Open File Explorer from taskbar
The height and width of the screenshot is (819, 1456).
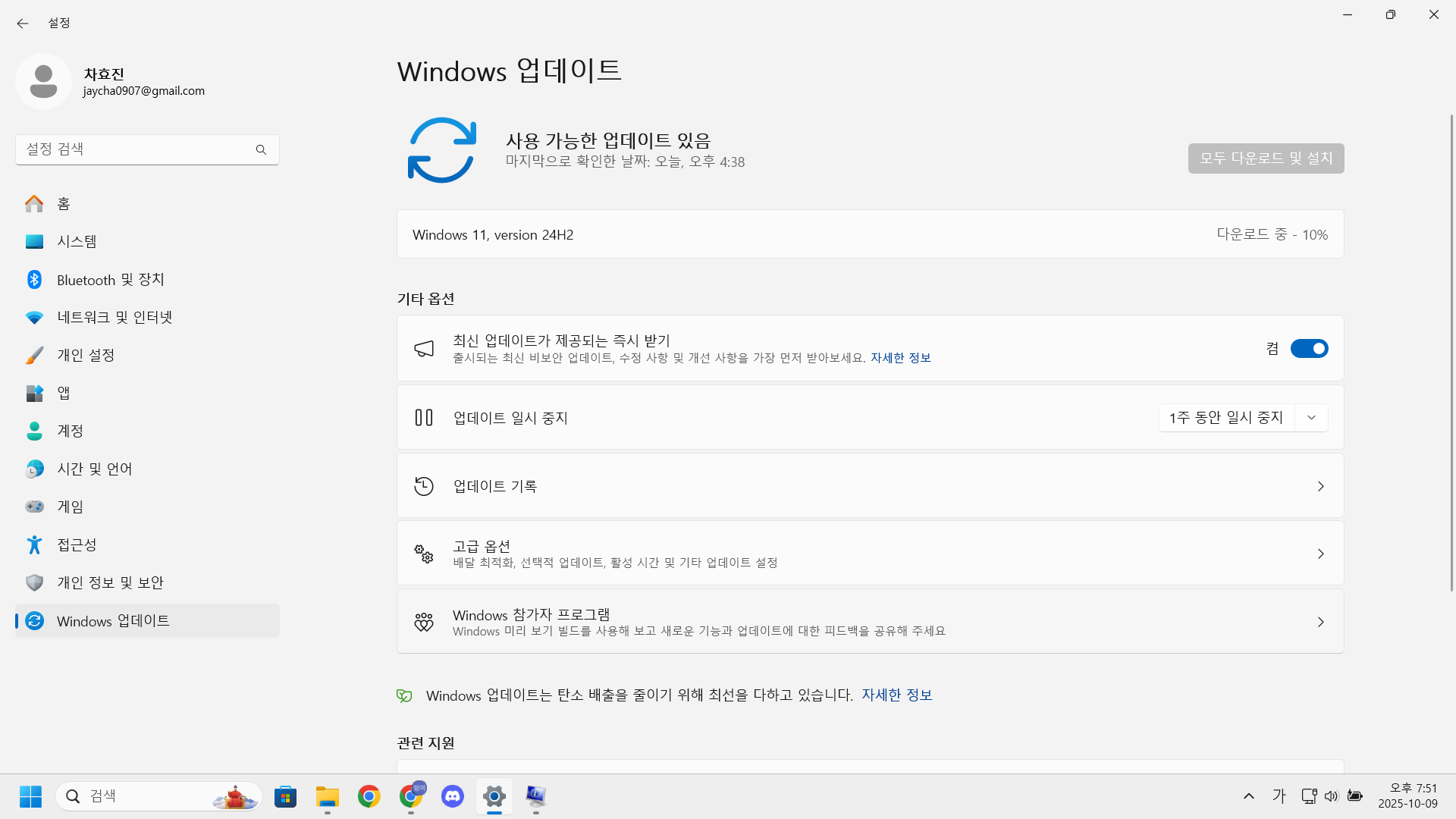328,796
